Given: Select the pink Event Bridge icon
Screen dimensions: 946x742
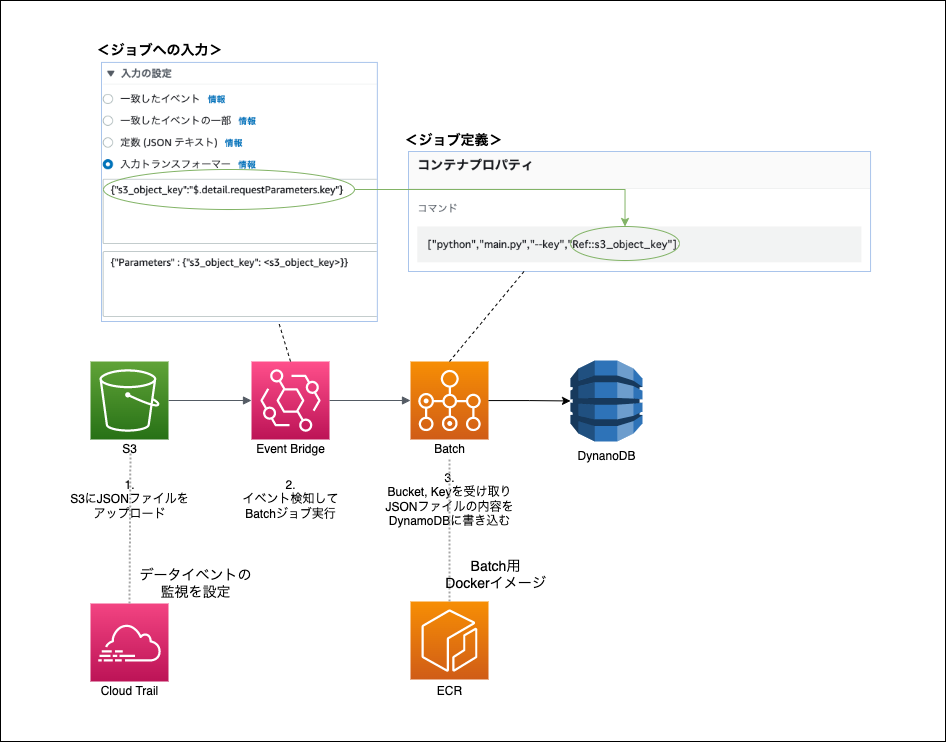Looking at the screenshot, I should (x=290, y=401).
